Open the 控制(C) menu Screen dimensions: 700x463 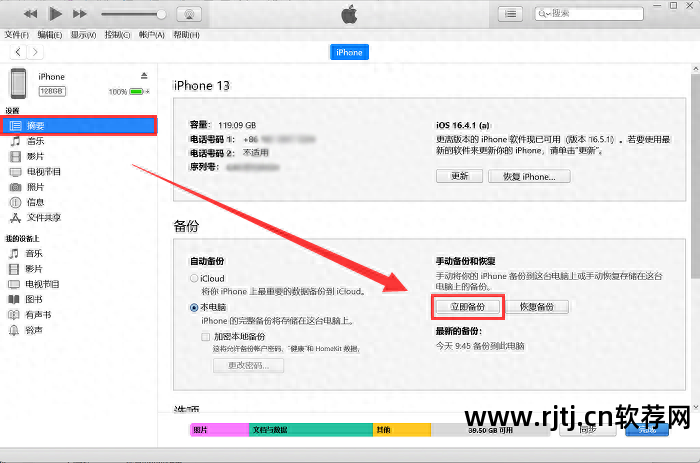pos(117,35)
